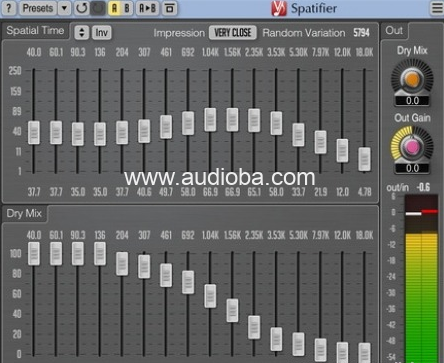Select the Spatial Time tab
This screenshot has height=363, width=444.
[35, 31]
